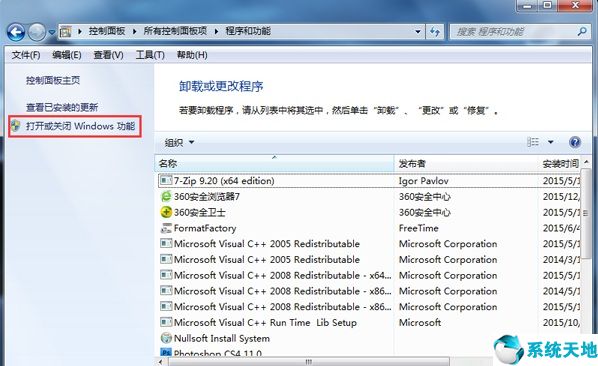Select 程序和功能 breadcrumb
The width and height of the screenshot is (598, 366).
(x=248, y=31)
